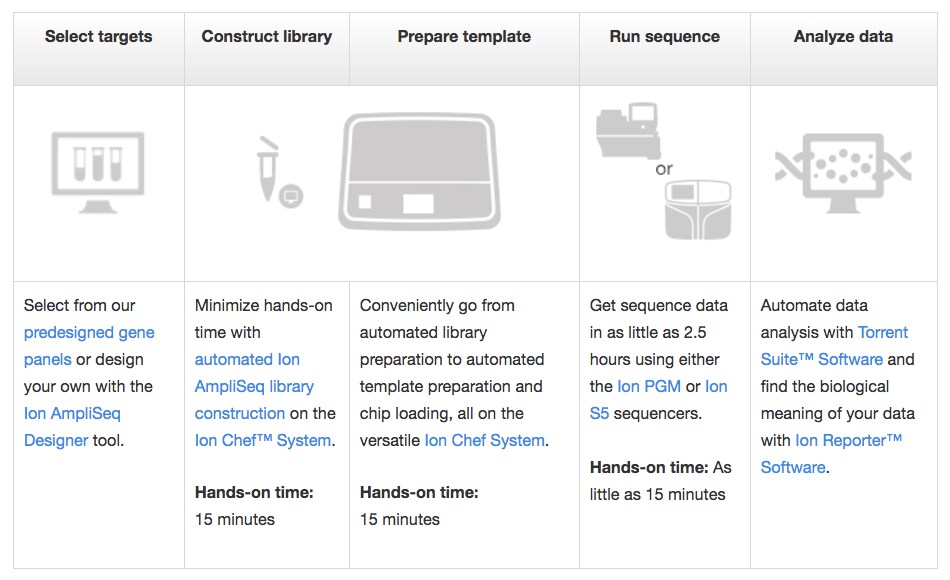This screenshot has height=580, width=950.
Task: Click the data analysis DNA monitor icon
Action: [x=843, y=169]
